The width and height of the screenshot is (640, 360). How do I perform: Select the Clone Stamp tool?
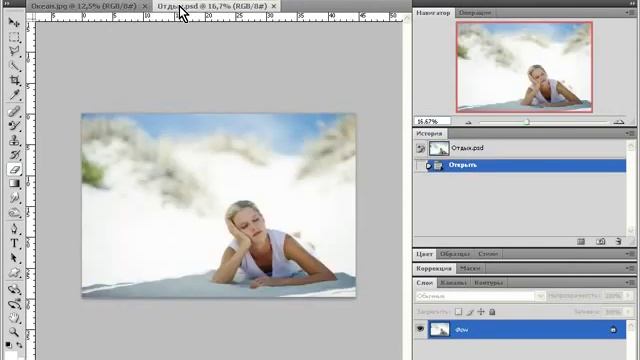coord(14,140)
